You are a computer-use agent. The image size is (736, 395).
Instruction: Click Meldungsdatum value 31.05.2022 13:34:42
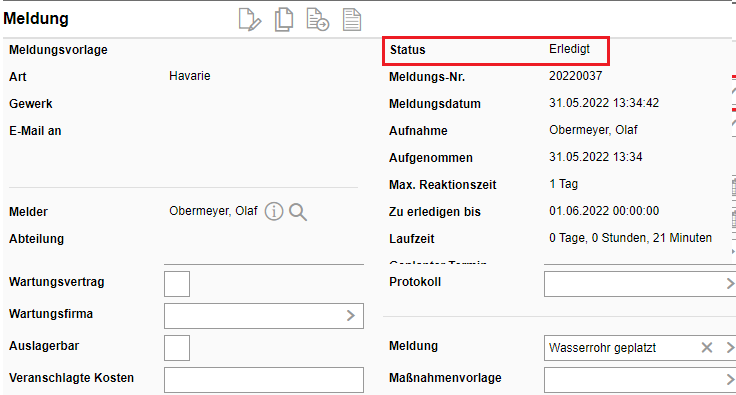[x=604, y=103]
